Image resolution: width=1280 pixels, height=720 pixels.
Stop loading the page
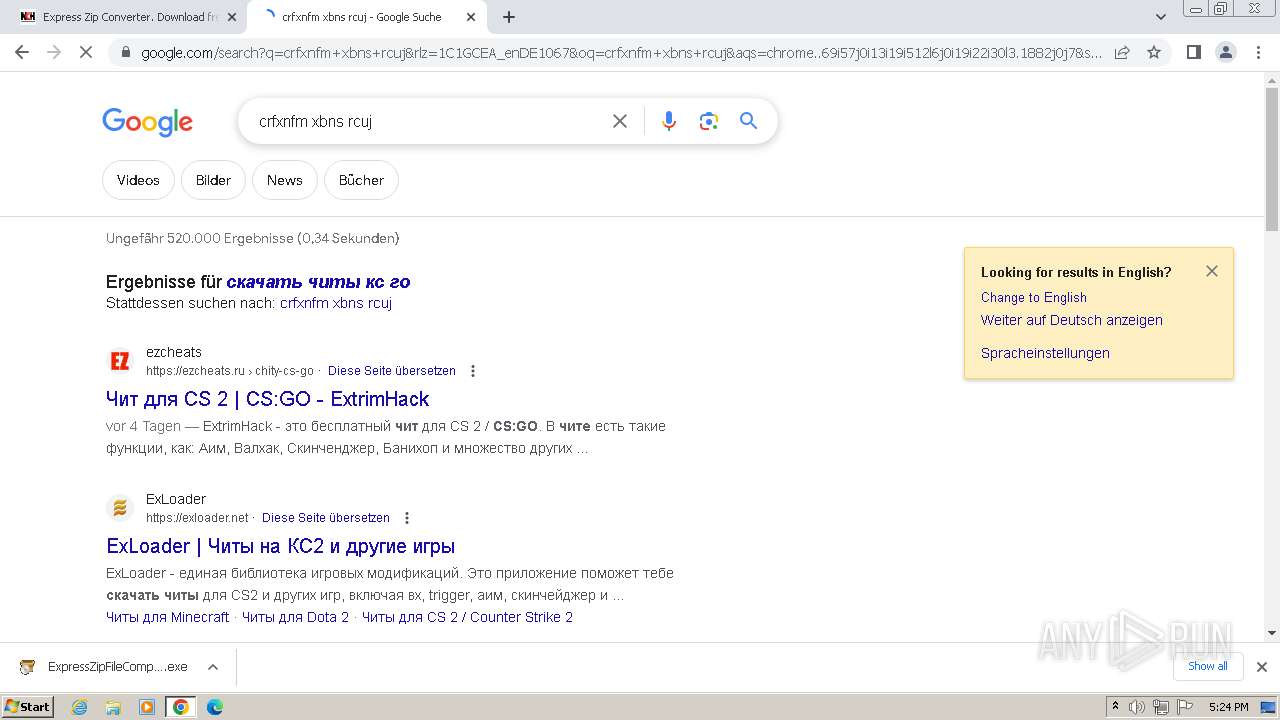tap(86, 52)
